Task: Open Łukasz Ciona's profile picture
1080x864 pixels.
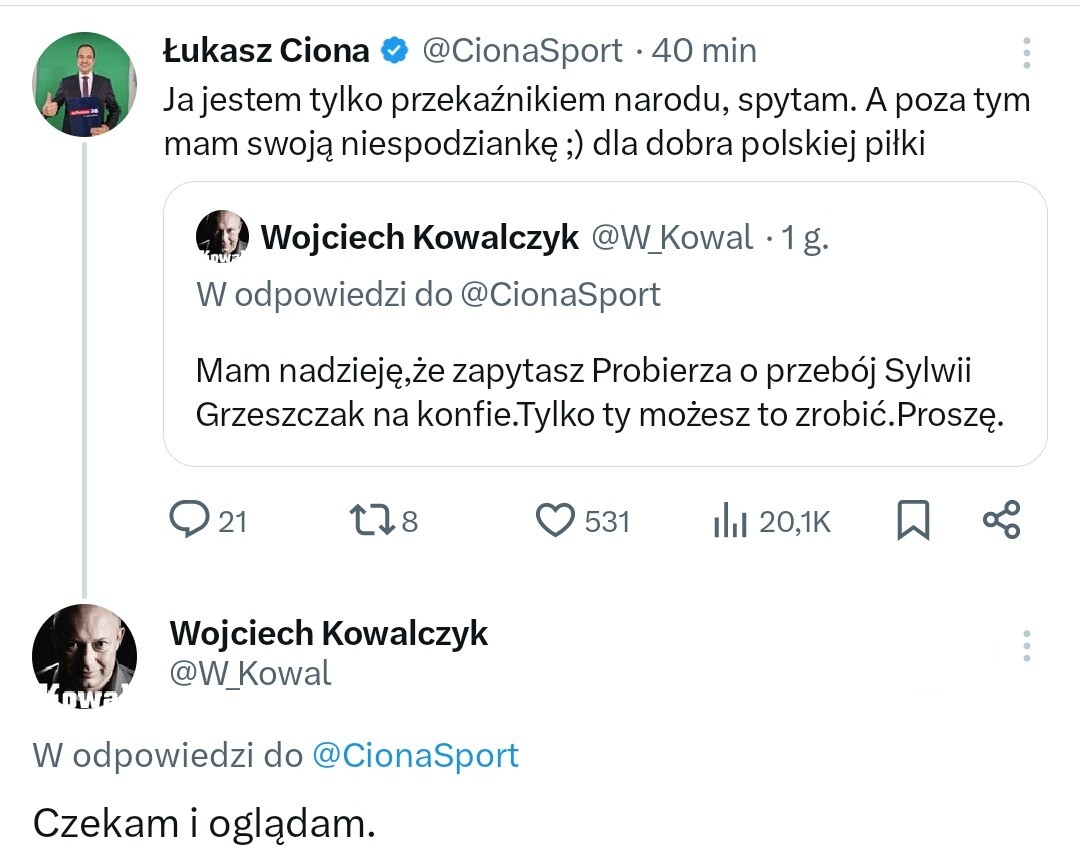Action: coord(84,84)
